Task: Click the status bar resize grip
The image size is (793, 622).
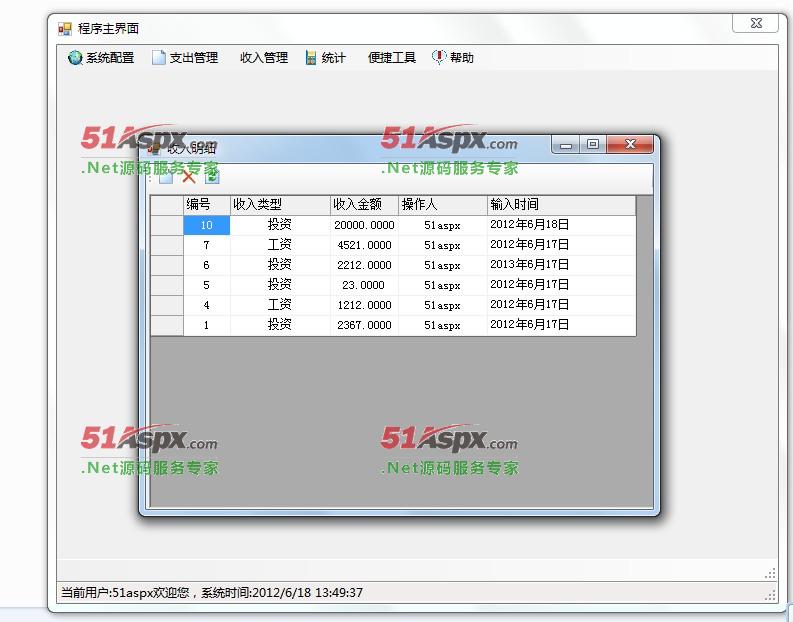Action: pyautogui.click(x=770, y=596)
